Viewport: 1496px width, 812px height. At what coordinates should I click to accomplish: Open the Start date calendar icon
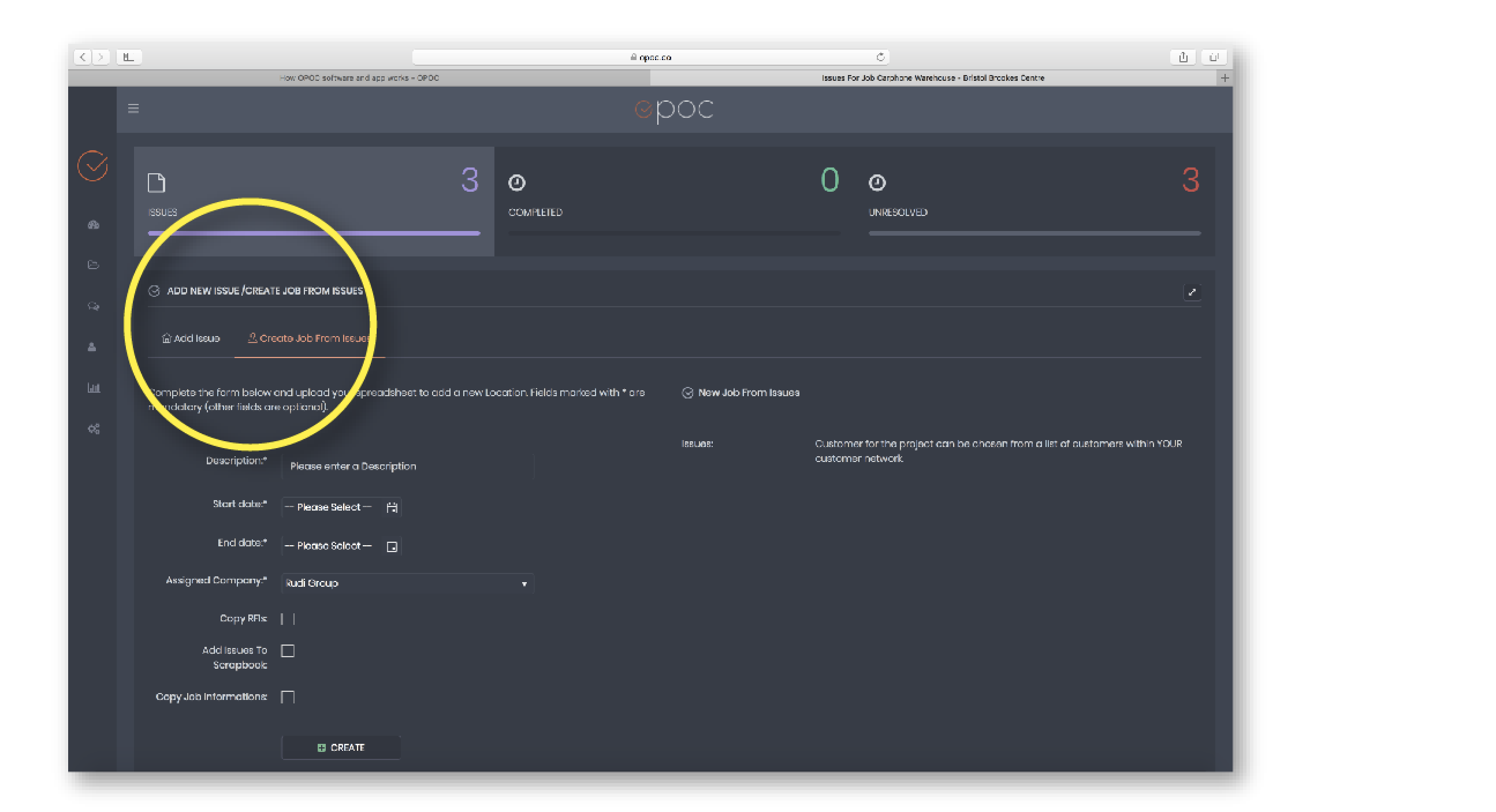tap(392, 508)
